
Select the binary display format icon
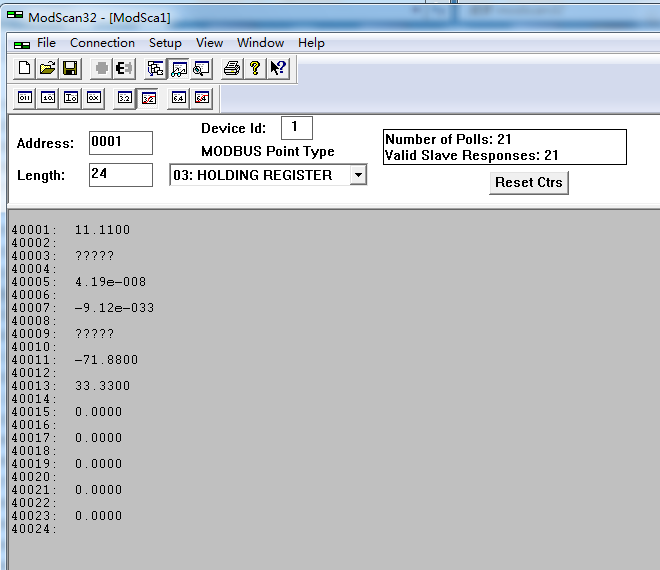click(x=25, y=98)
